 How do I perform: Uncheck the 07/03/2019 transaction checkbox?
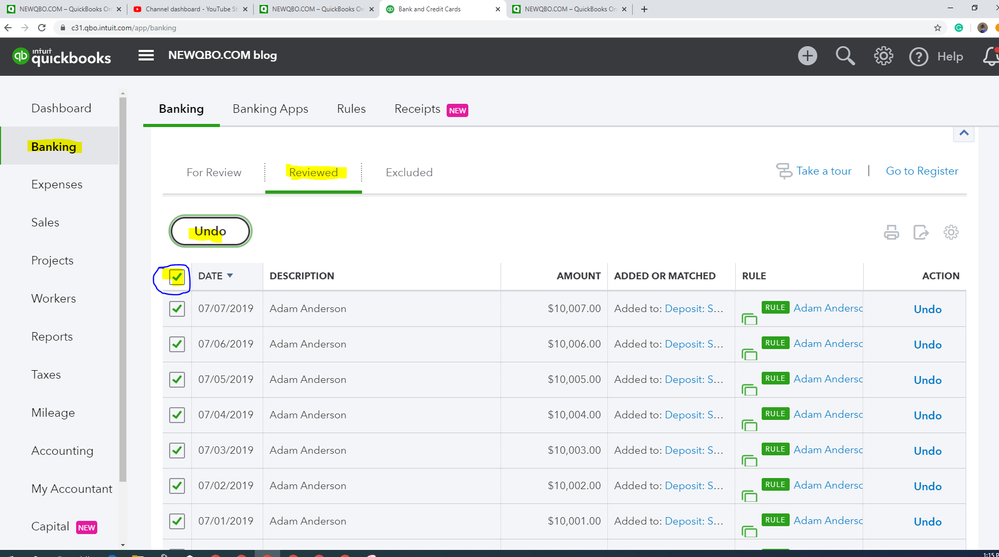176,451
